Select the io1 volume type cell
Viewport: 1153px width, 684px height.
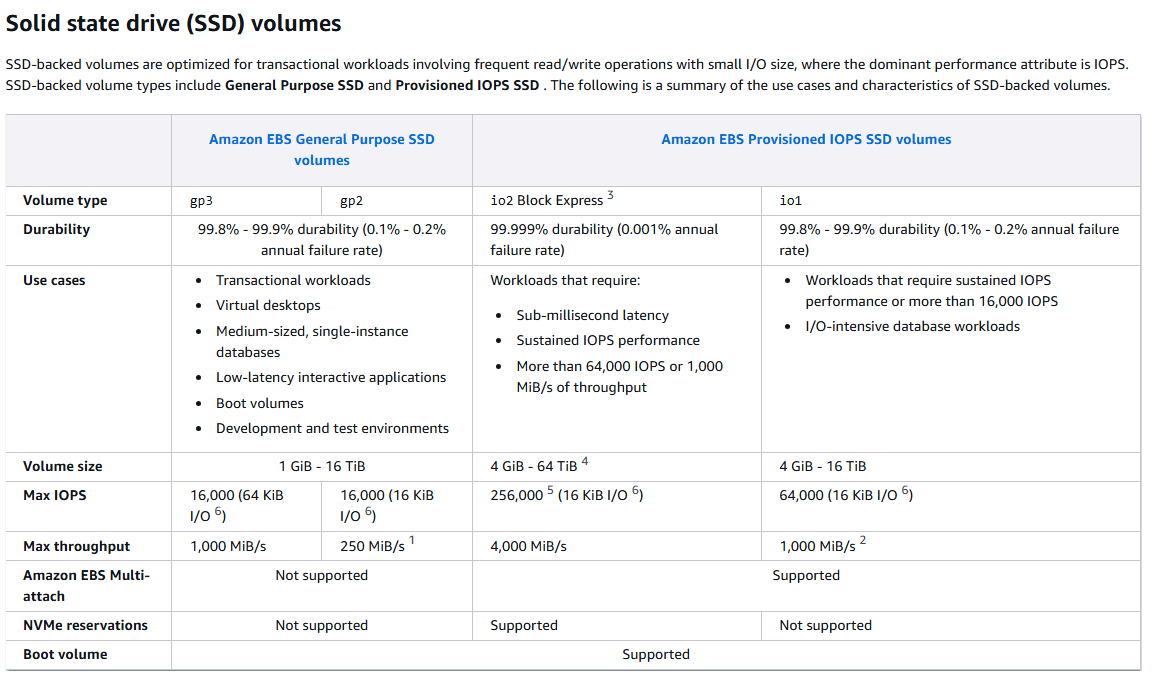793,200
